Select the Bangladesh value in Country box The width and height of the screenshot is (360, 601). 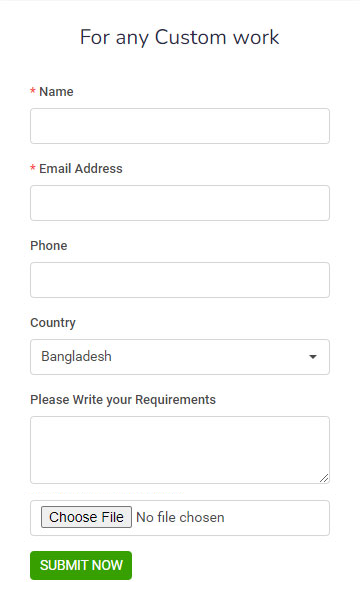click(76, 356)
